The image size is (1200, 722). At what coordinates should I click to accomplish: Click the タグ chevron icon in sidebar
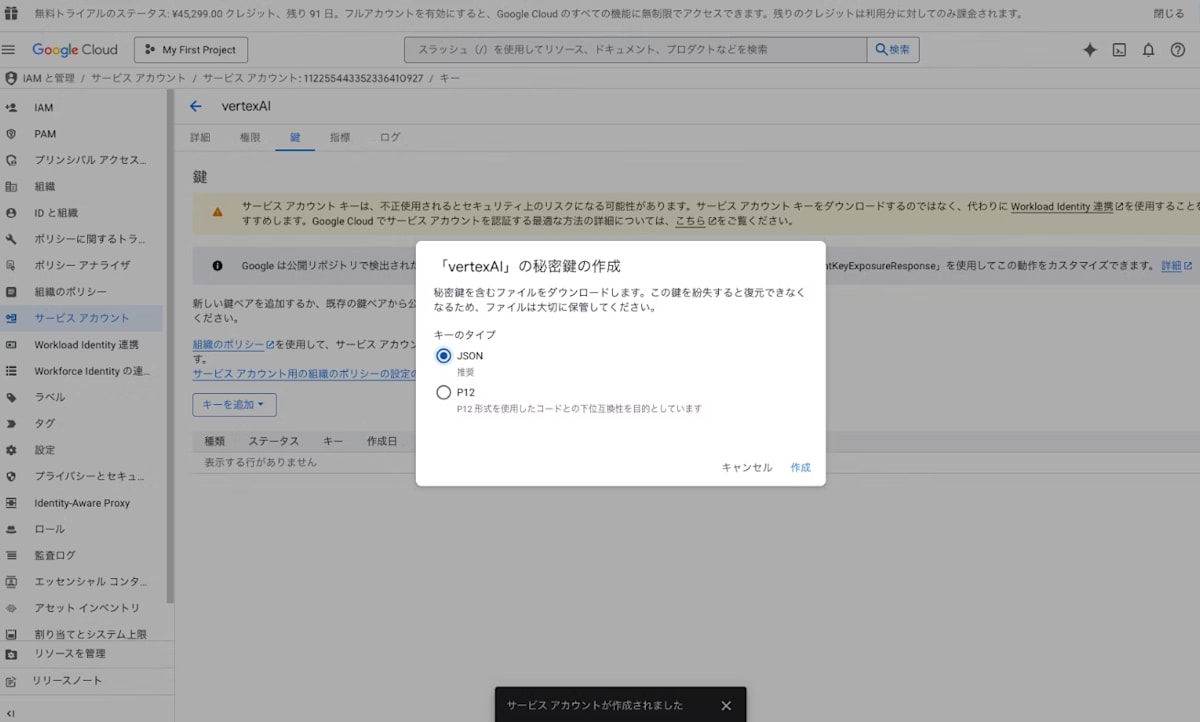pos(12,424)
